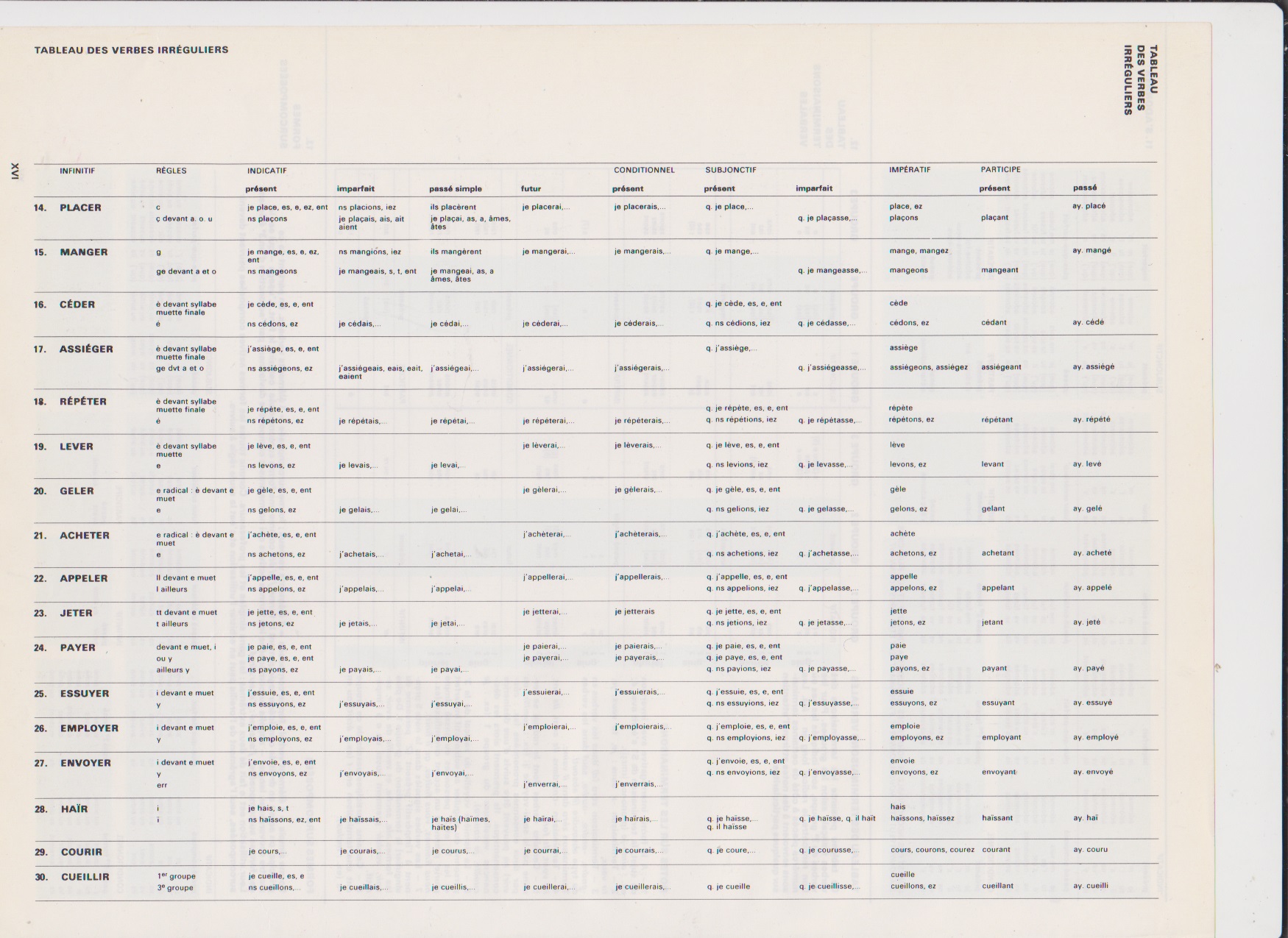Select the rule 'ge devant a et o'
The height and width of the screenshot is (938, 1288).
pos(186,271)
